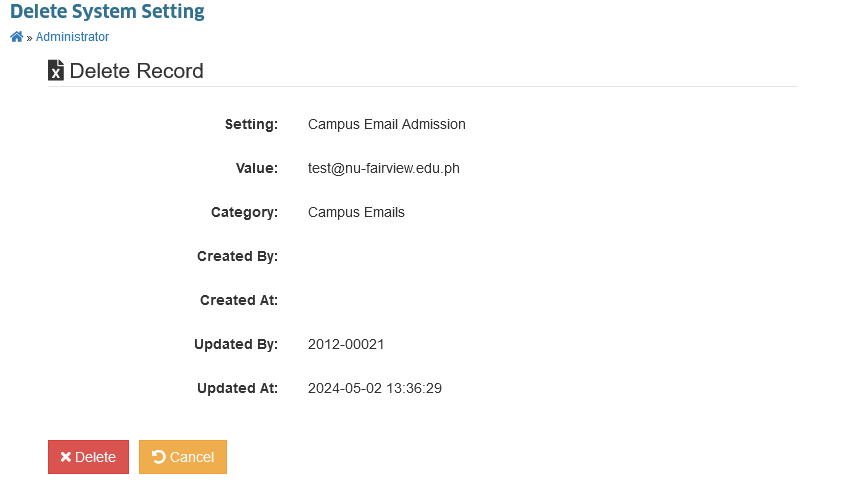Go to the home page via house icon
This screenshot has width=846, height=482.
click(x=17, y=37)
